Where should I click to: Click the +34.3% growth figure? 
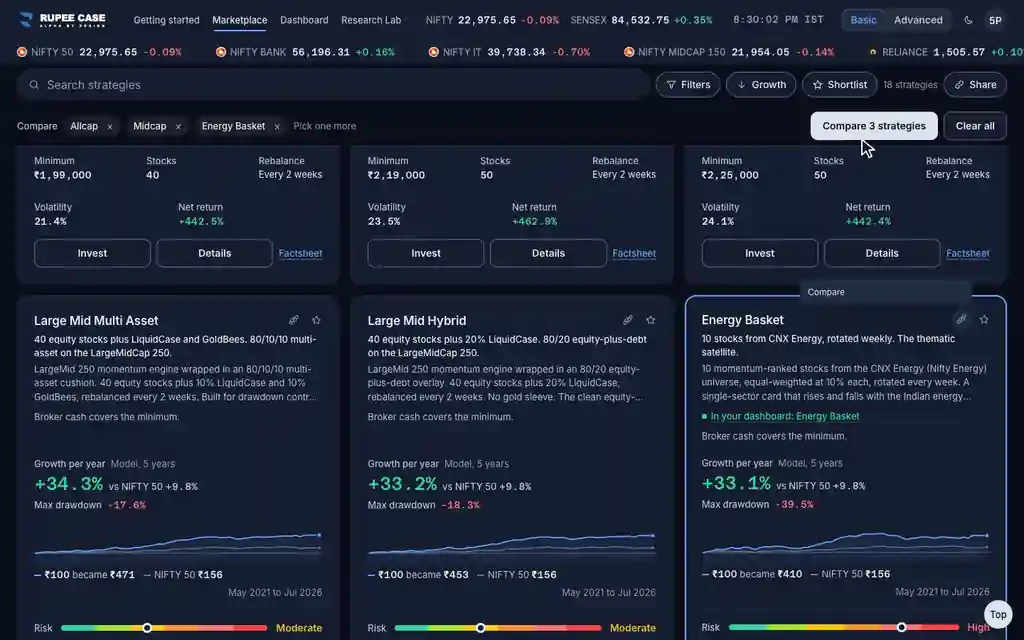click(69, 485)
